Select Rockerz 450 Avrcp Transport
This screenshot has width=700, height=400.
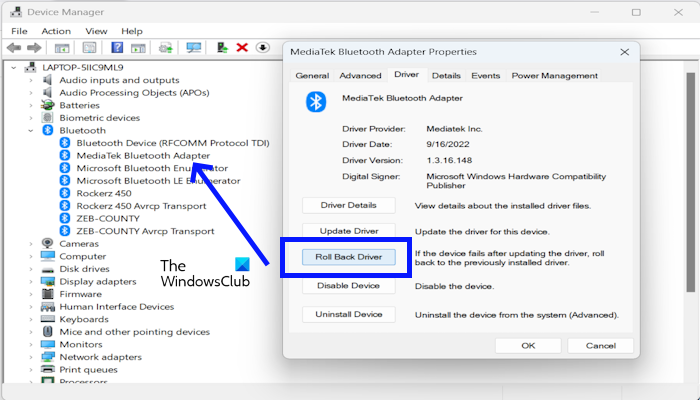pos(141,206)
